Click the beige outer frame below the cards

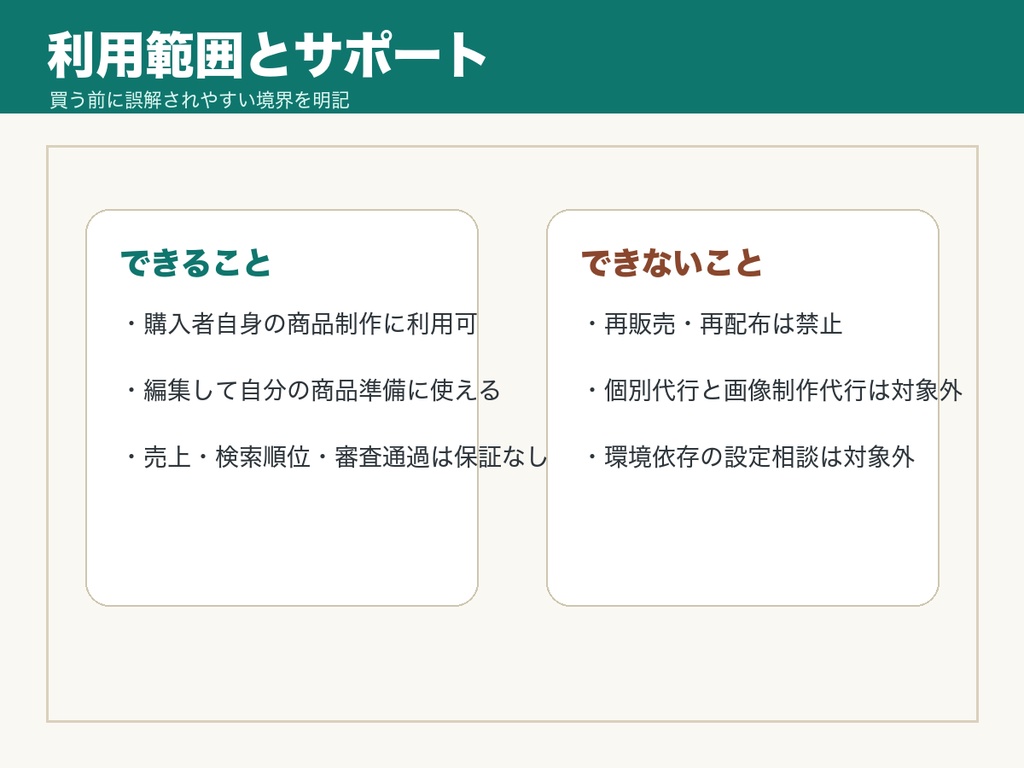(x=512, y=663)
